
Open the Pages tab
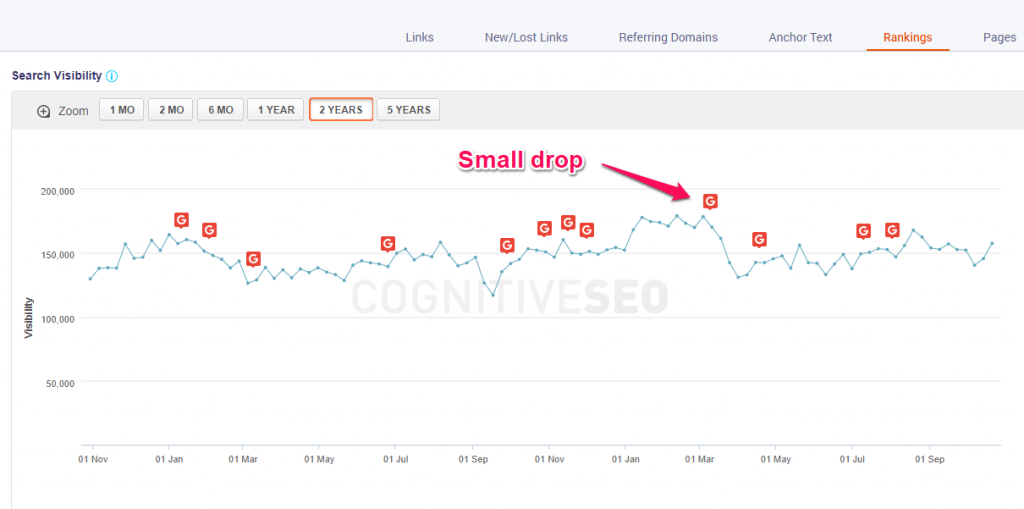coord(999,38)
